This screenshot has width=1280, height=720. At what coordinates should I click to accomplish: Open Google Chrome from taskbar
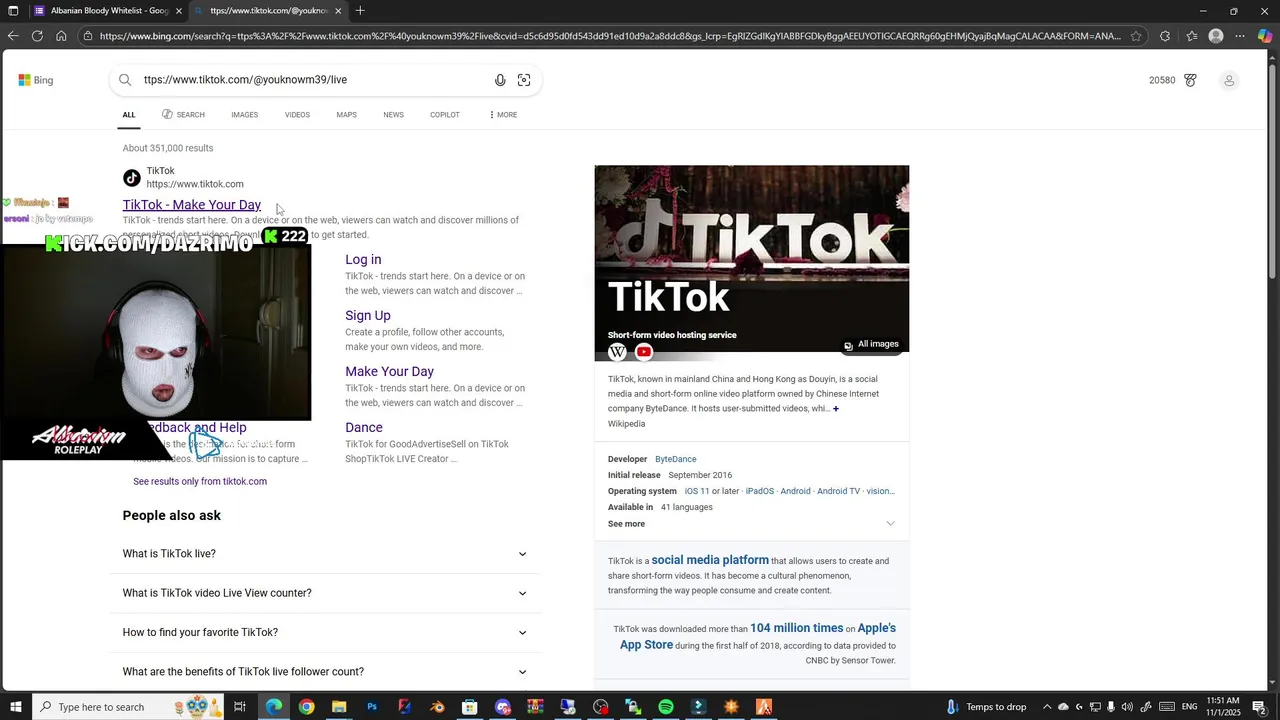pos(306,707)
